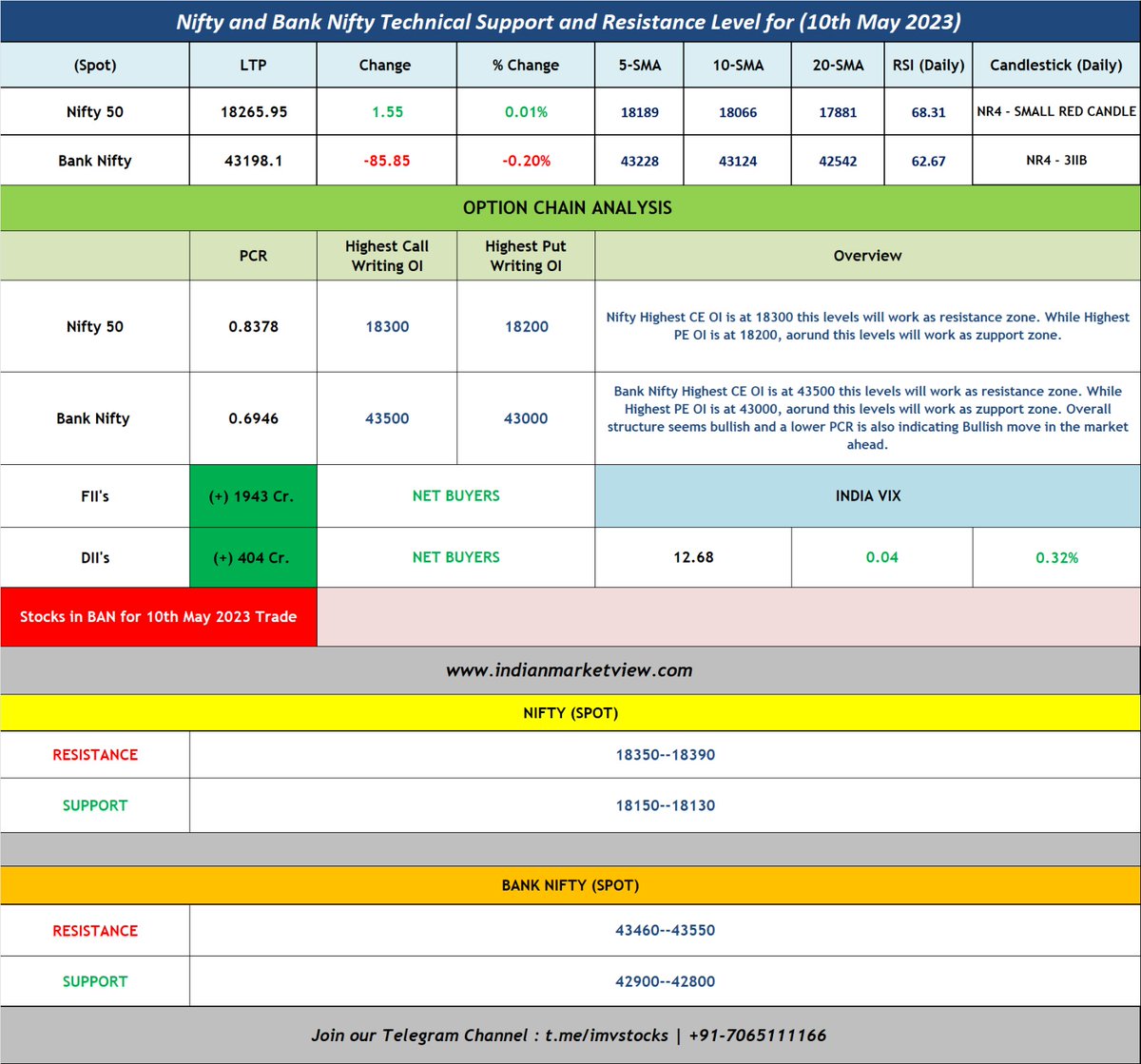Select the (Spot) column header
Image resolution: width=1141 pixels, height=1064 pixels.
click(94, 66)
